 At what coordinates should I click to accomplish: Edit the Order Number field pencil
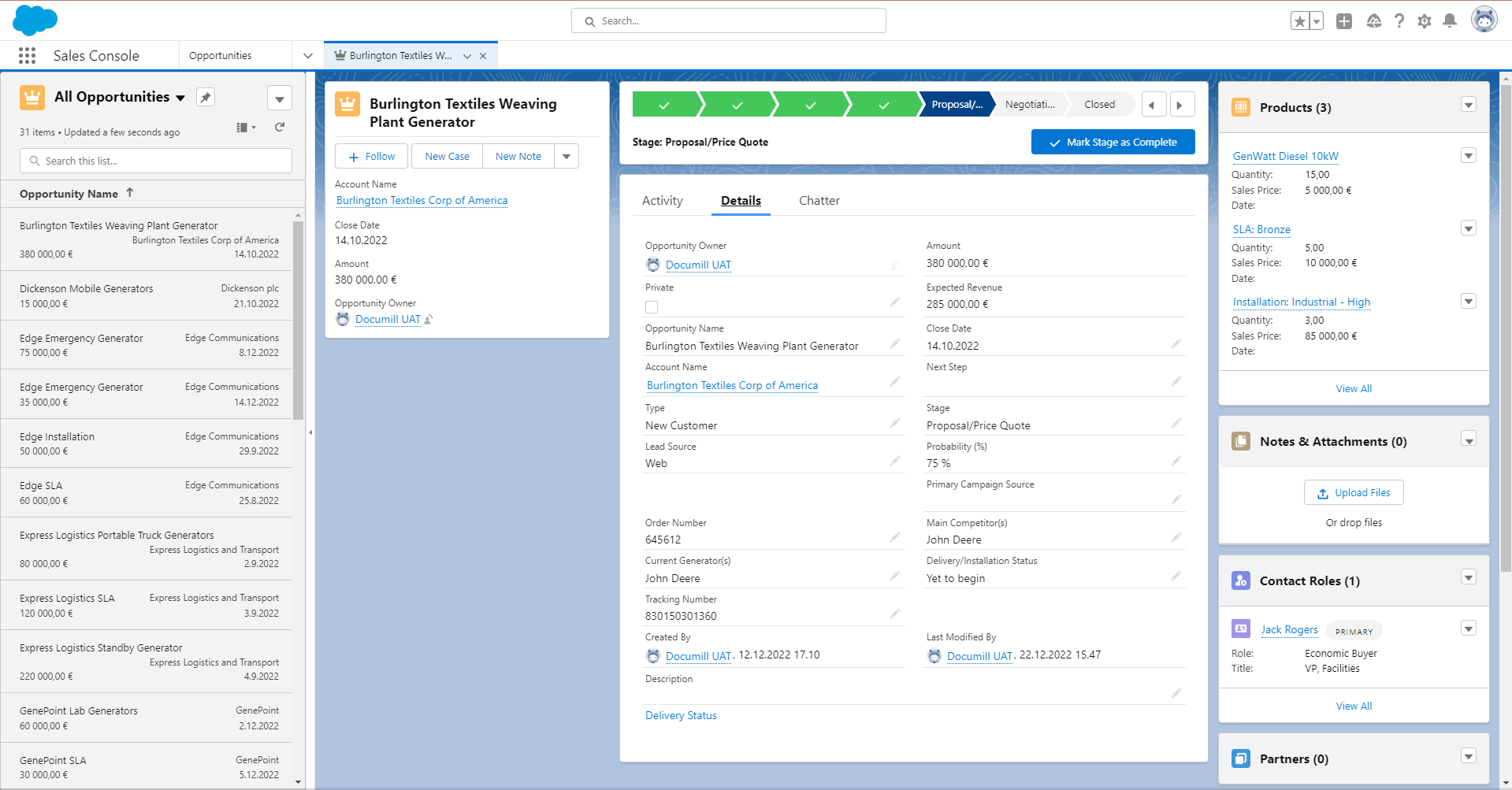(895, 537)
